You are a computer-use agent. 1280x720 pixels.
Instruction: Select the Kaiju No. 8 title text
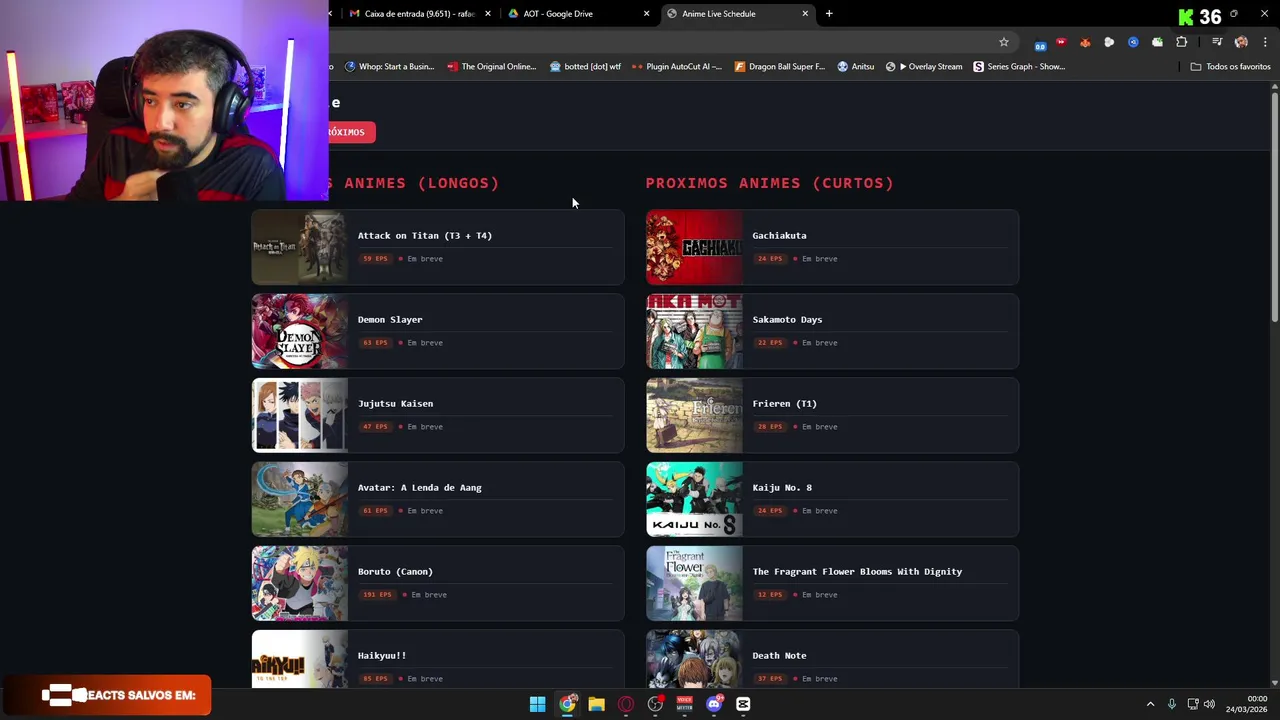click(782, 488)
